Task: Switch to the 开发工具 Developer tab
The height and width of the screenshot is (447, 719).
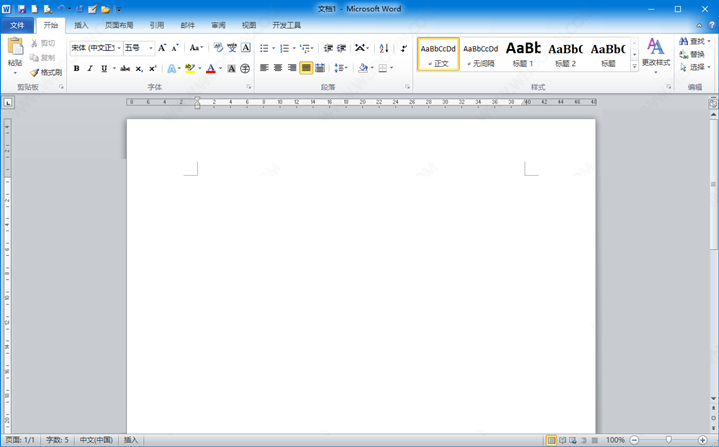Action: tap(287, 25)
